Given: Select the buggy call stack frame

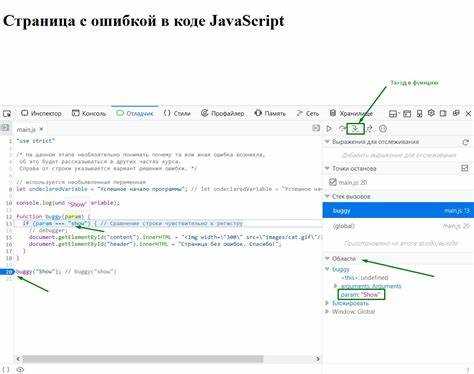Looking at the screenshot, I should 398,211.
